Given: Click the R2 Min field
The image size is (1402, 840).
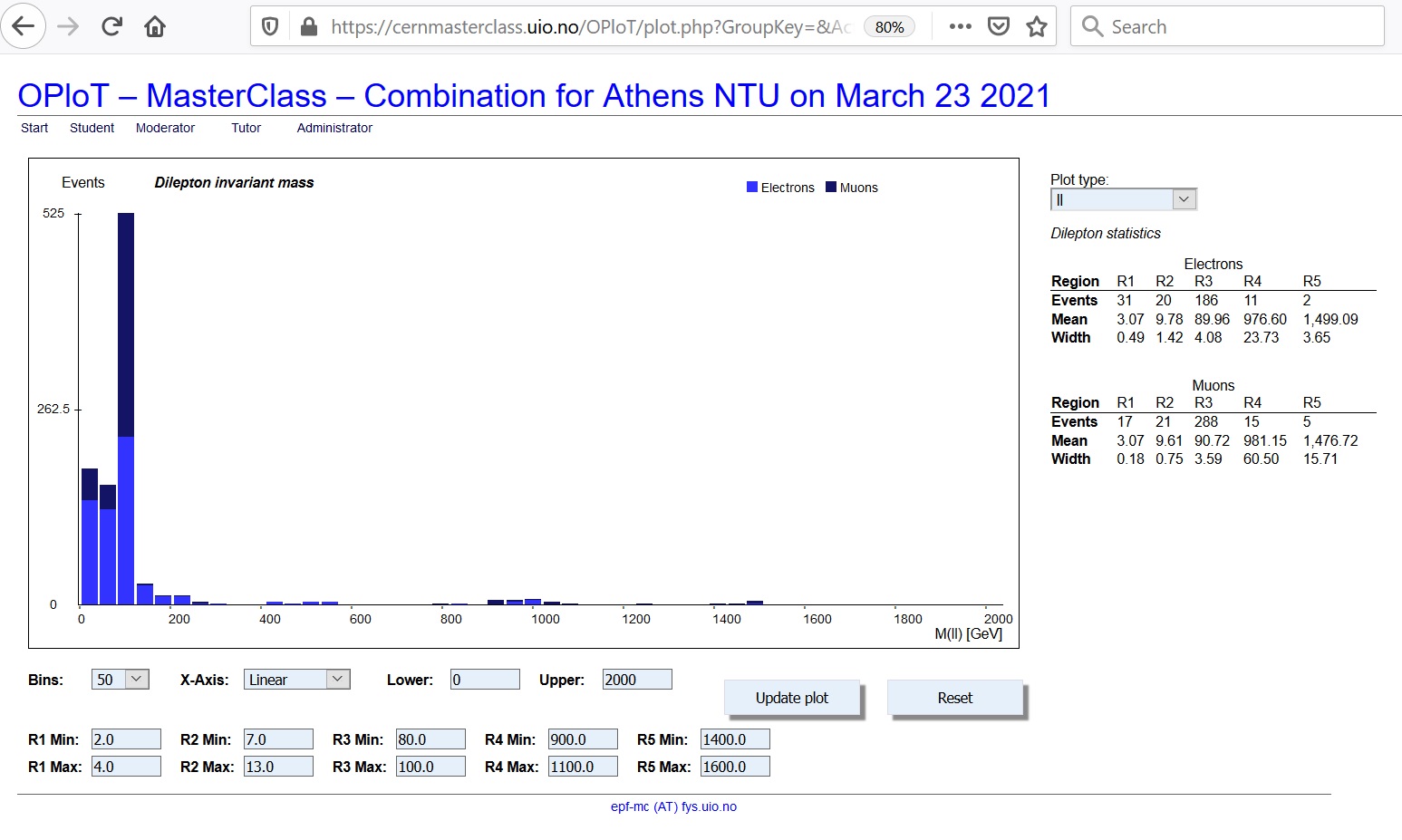Looking at the screenshot, I should click(278, 739).
